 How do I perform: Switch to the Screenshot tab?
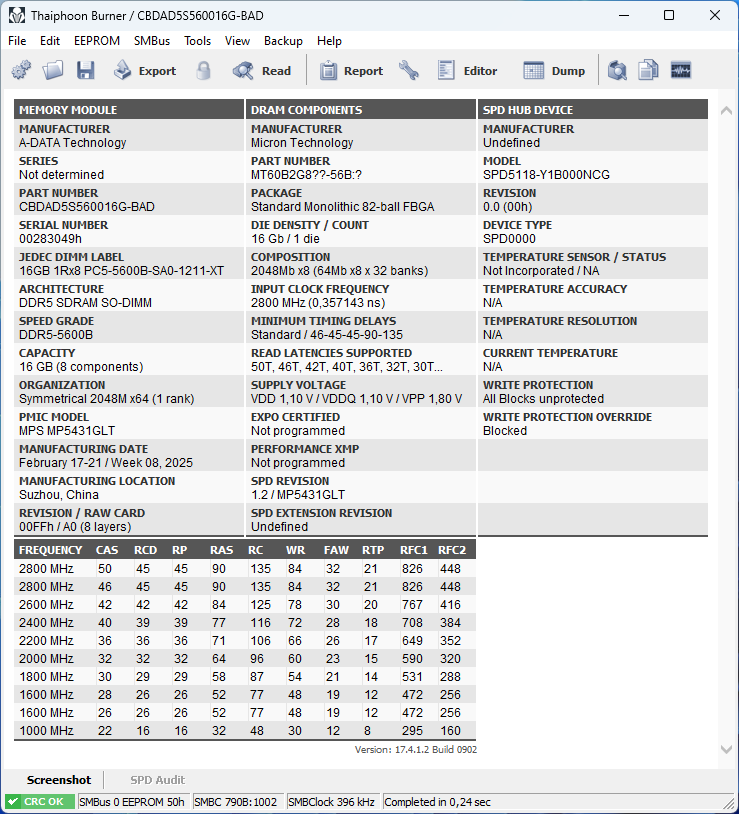click(x=59, y=780)
